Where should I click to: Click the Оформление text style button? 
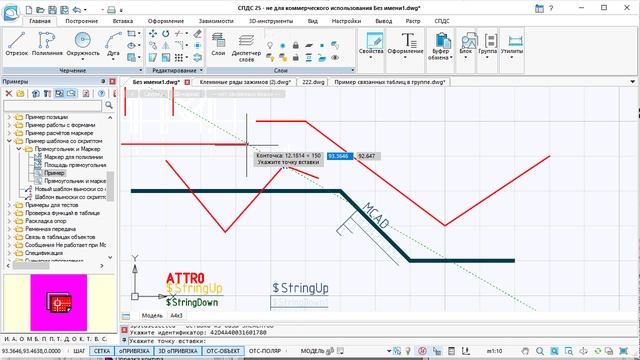coord(405,45)
